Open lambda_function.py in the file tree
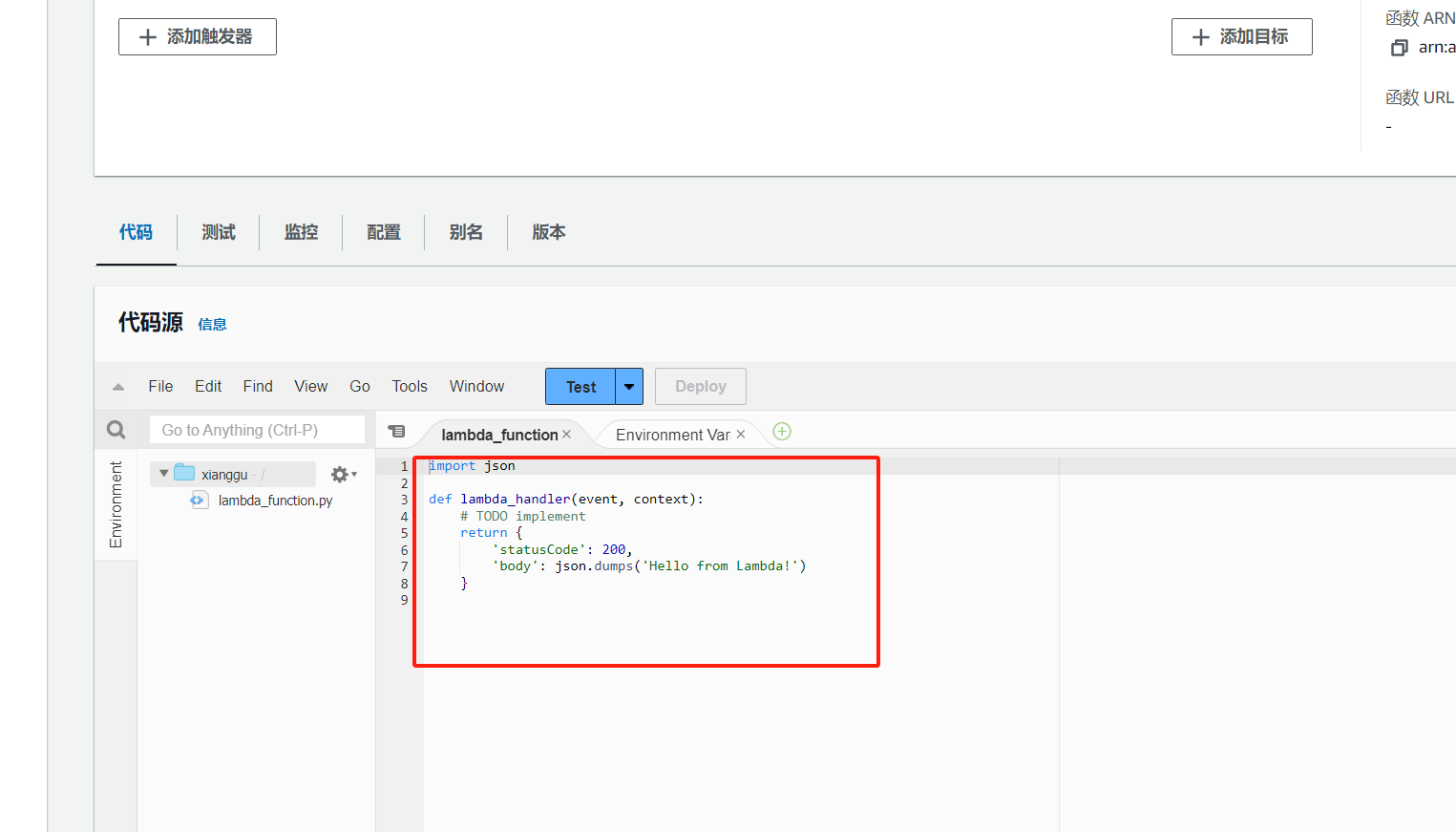 tap(275, 501)
